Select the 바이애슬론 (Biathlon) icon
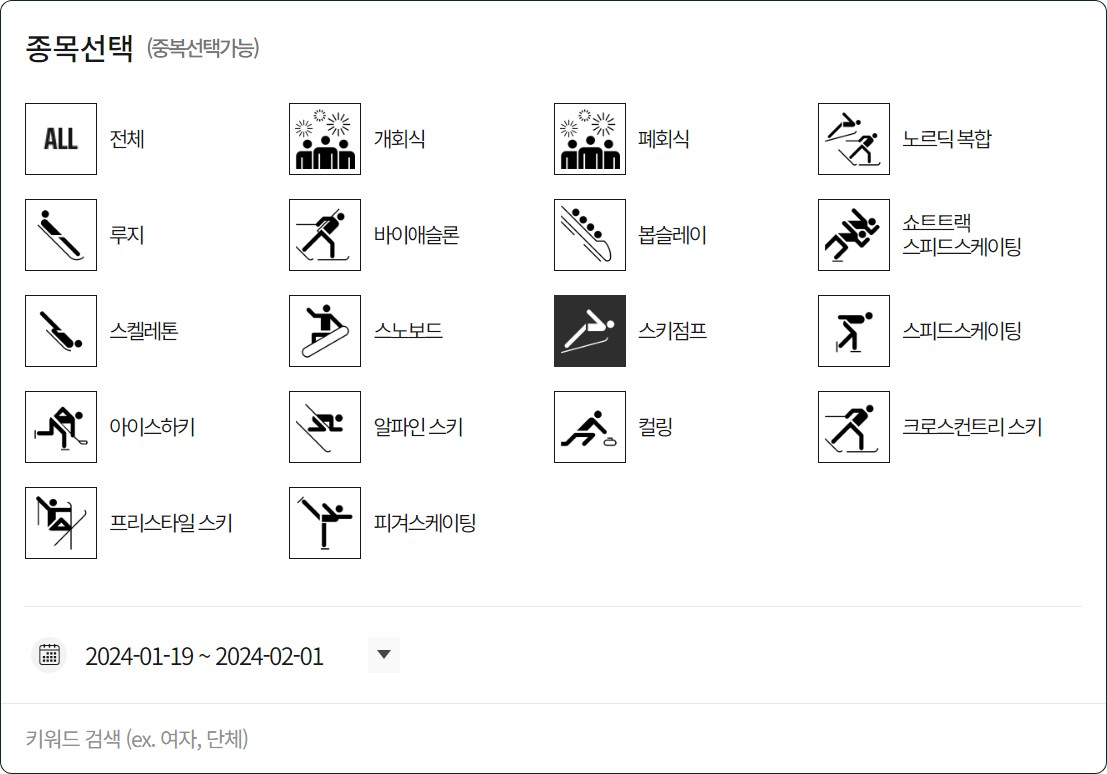The image size is (1107, 774). 324,236
